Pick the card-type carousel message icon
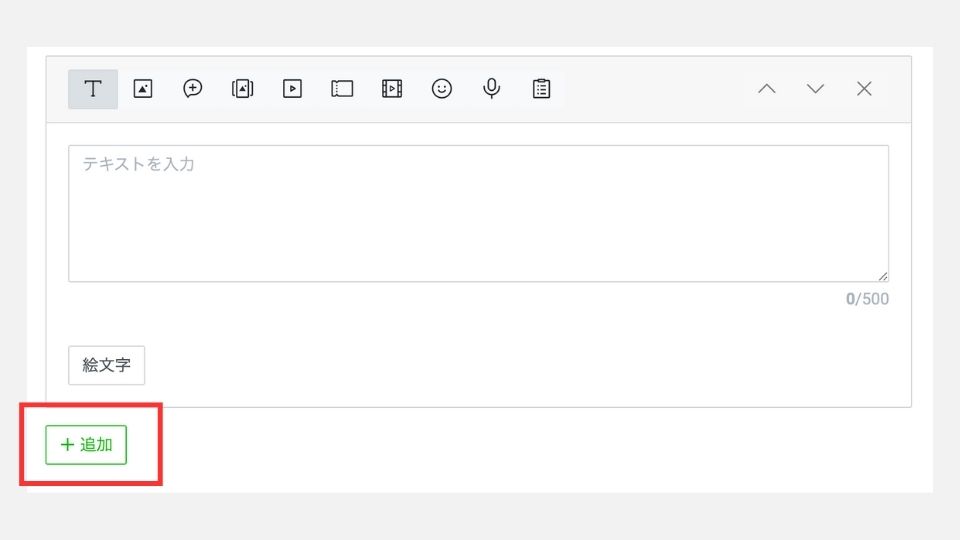 (x=242, y=89)
